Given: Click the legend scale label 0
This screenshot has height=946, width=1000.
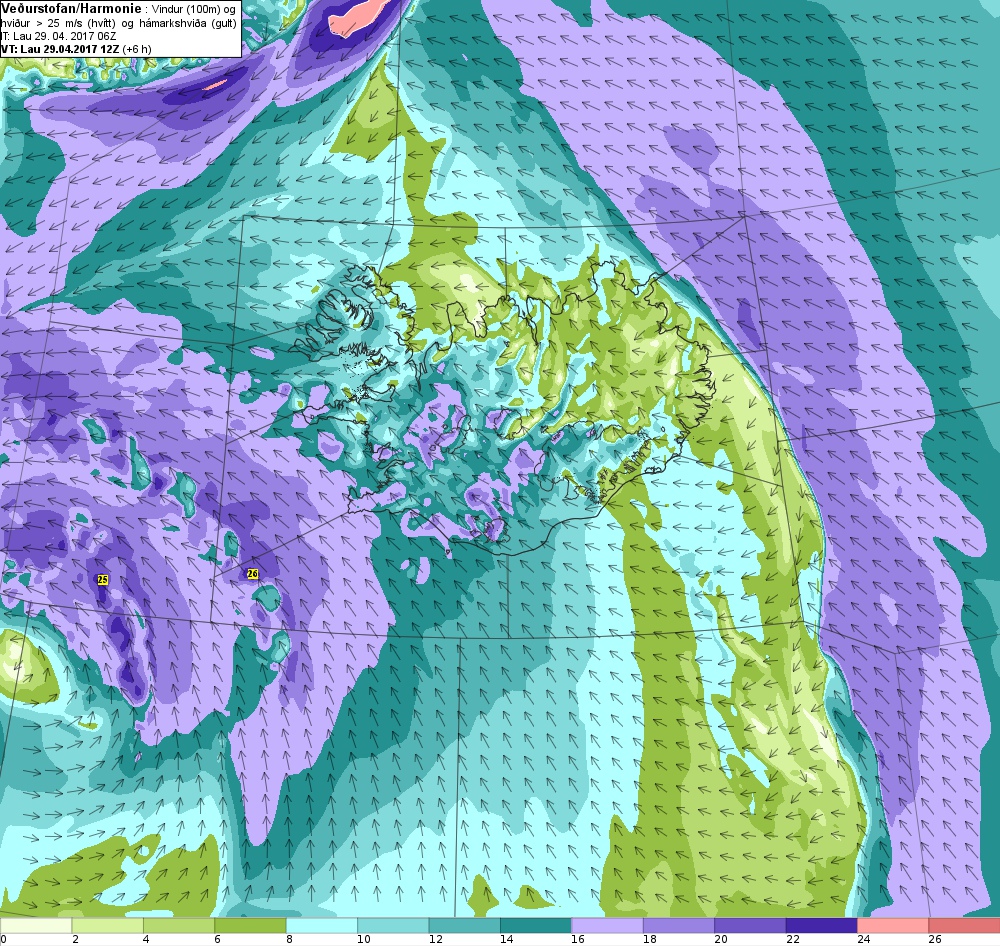Looking at the screenshot, I should pyautogui.click(x=4, y=939).
